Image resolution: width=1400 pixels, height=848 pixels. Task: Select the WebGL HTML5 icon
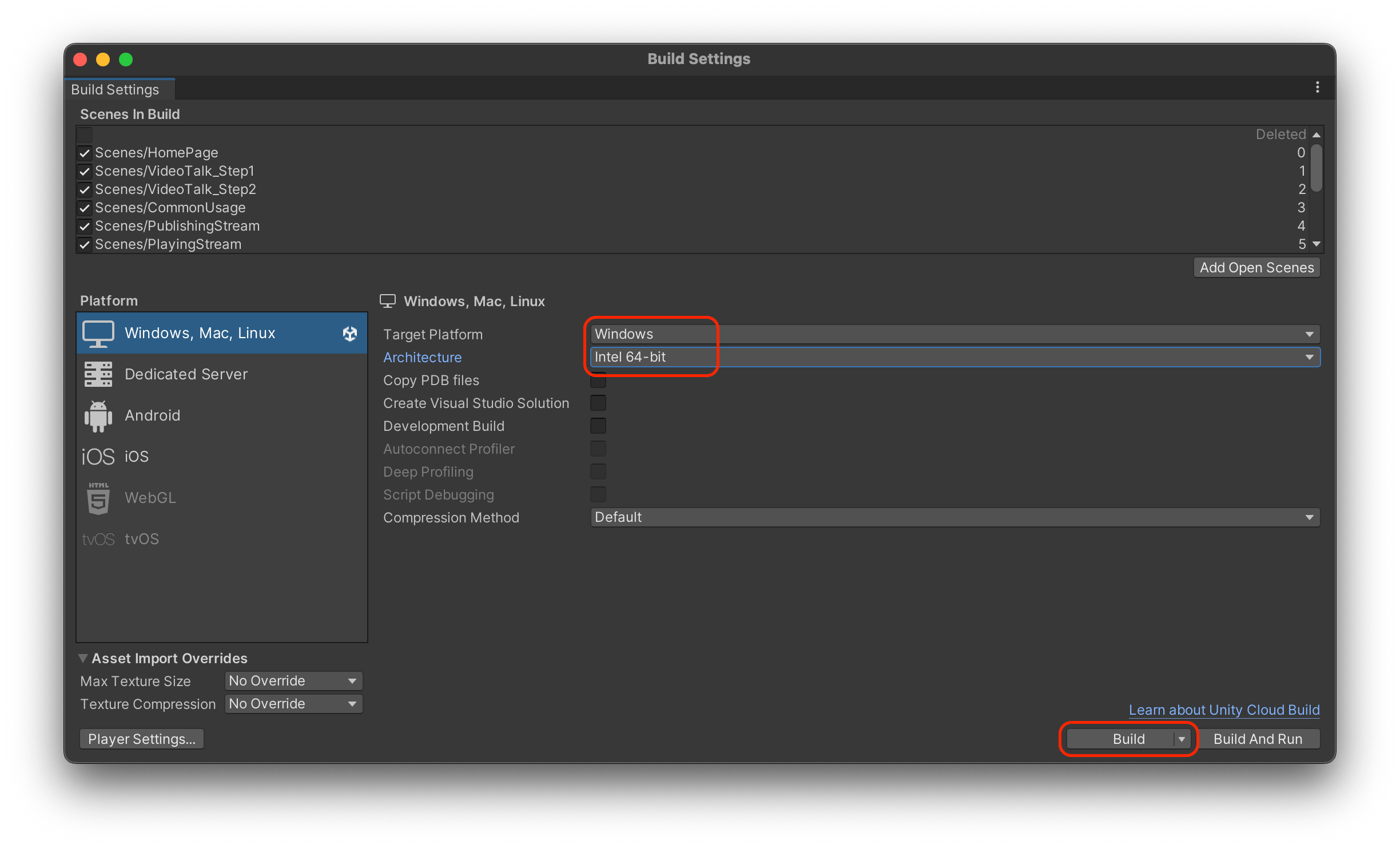(98, 498)
